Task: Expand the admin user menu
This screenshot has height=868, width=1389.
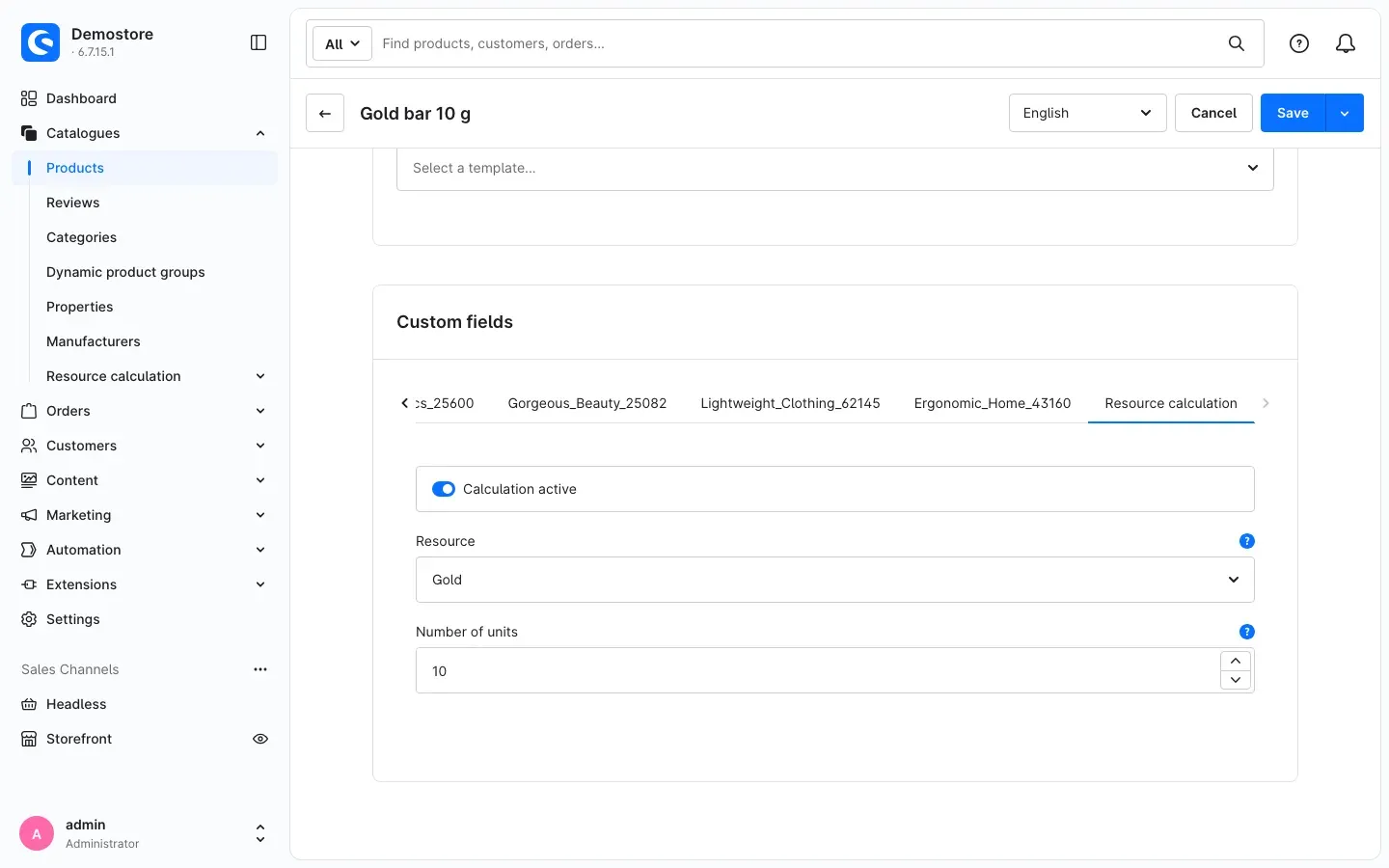Action: [260, 833]
